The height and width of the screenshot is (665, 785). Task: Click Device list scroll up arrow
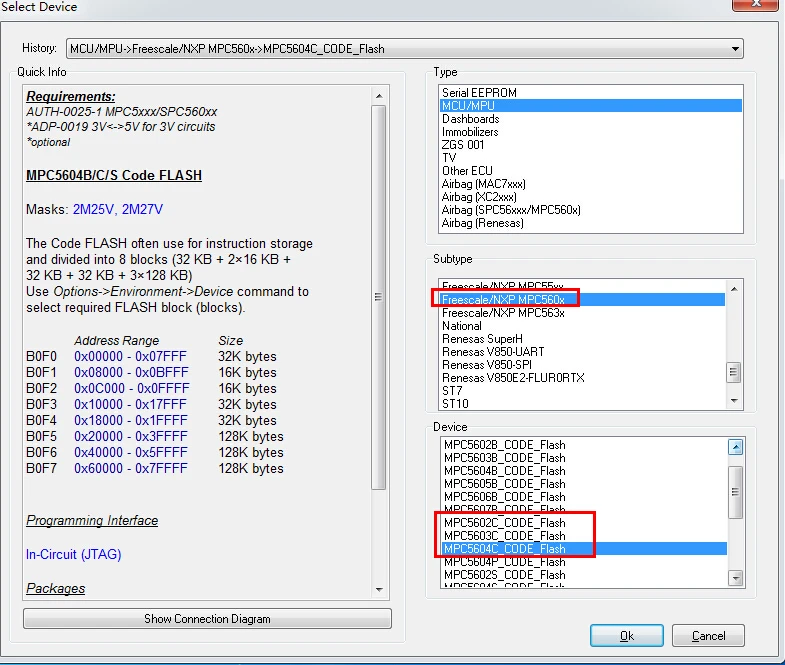(x=735, y=447)
